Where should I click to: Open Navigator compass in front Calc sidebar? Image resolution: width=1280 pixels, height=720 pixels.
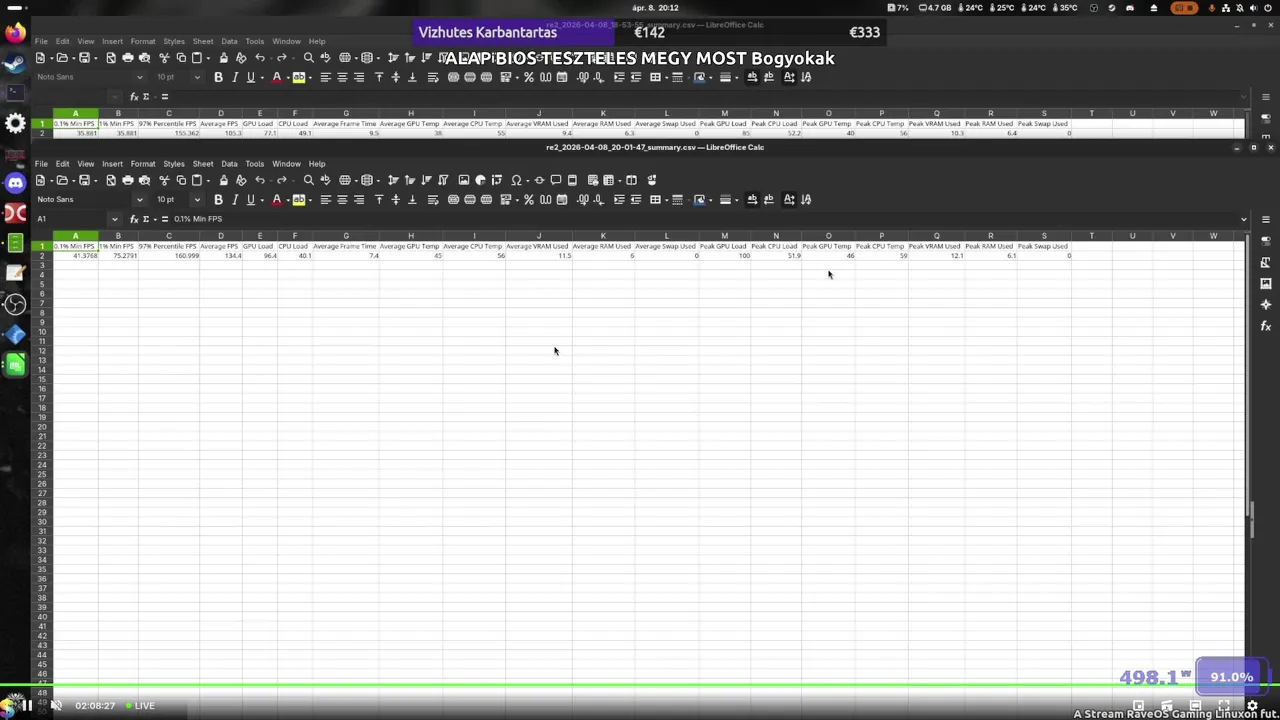[x=1266, y=304]
